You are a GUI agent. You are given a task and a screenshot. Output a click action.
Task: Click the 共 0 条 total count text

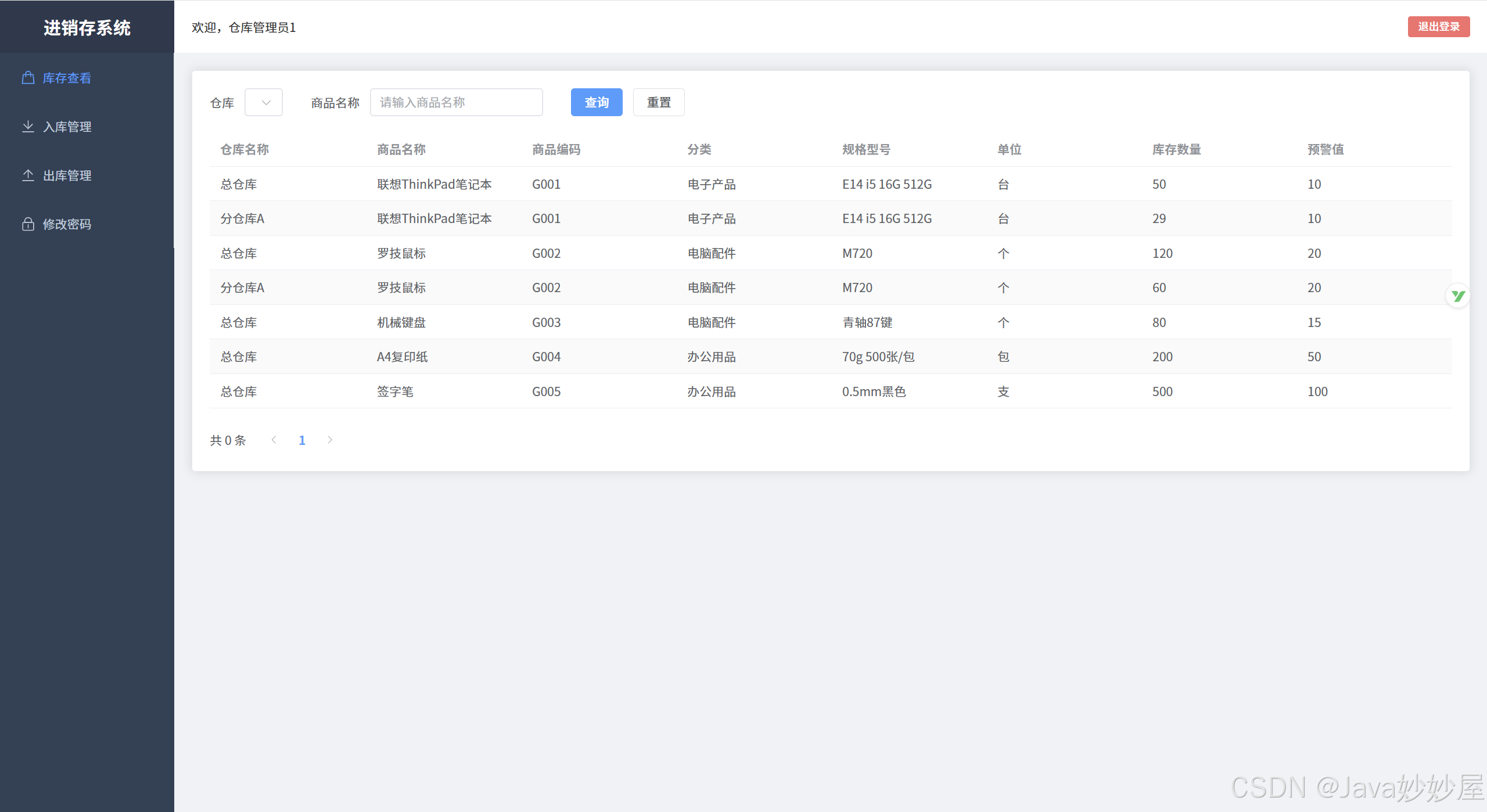pyautogui.click(x=228, y=440)
